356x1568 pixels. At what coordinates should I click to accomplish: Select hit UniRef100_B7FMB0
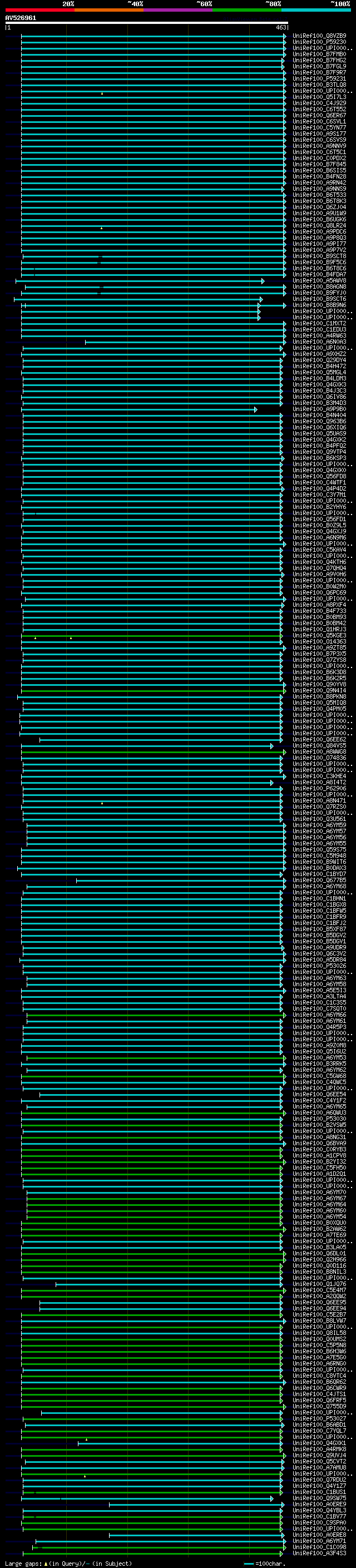click(319, 54)
